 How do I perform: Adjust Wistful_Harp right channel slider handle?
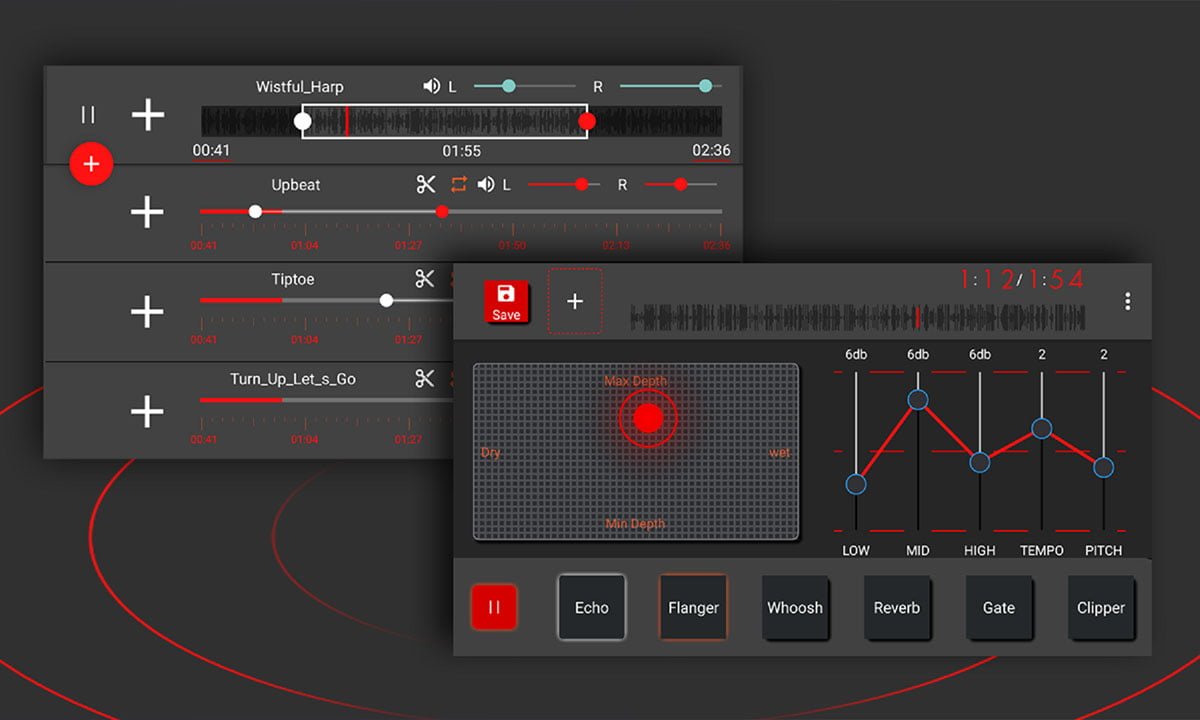[x=705, y=86]
